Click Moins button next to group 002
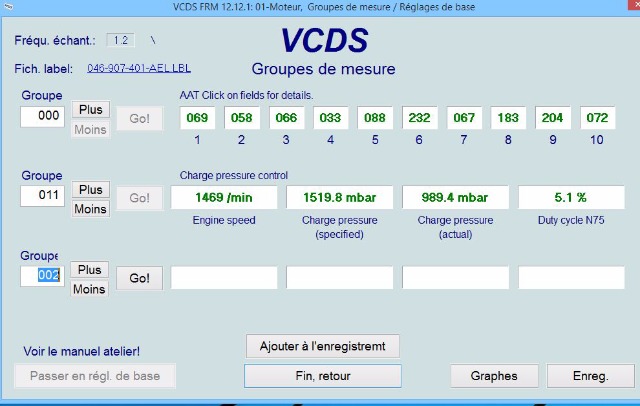Image resolution: width=640 pixels, height=406 pixels. [89, 289]
